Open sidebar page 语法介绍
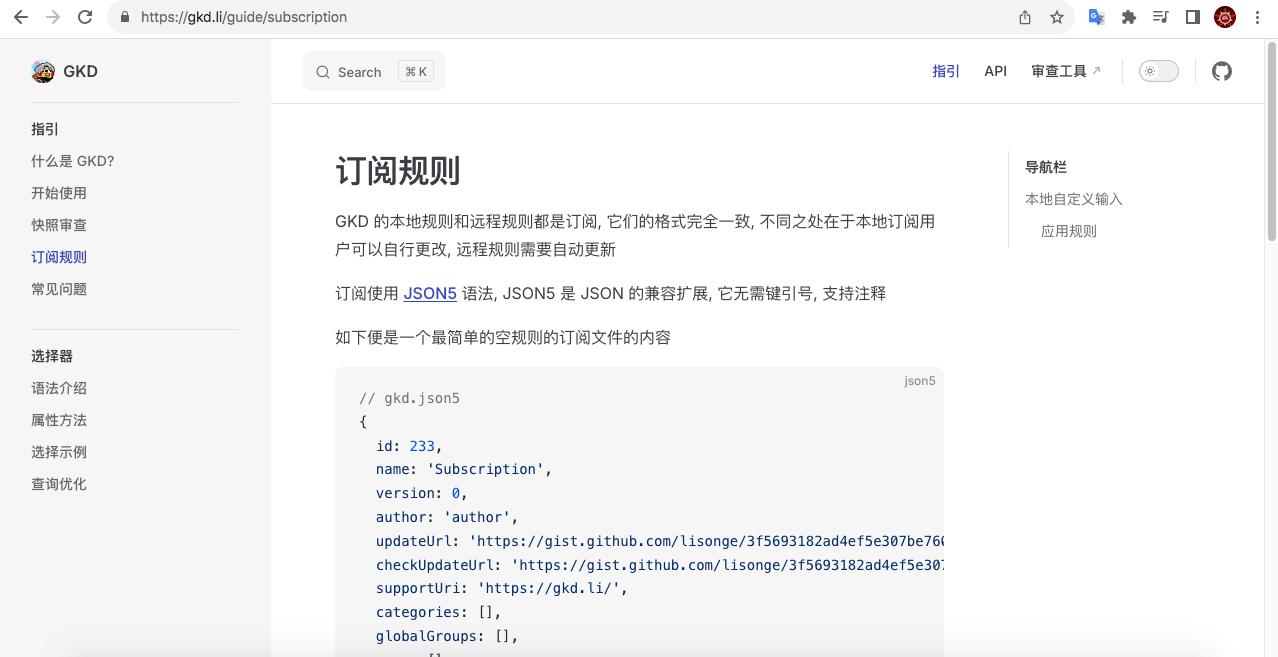 [59, 388]
